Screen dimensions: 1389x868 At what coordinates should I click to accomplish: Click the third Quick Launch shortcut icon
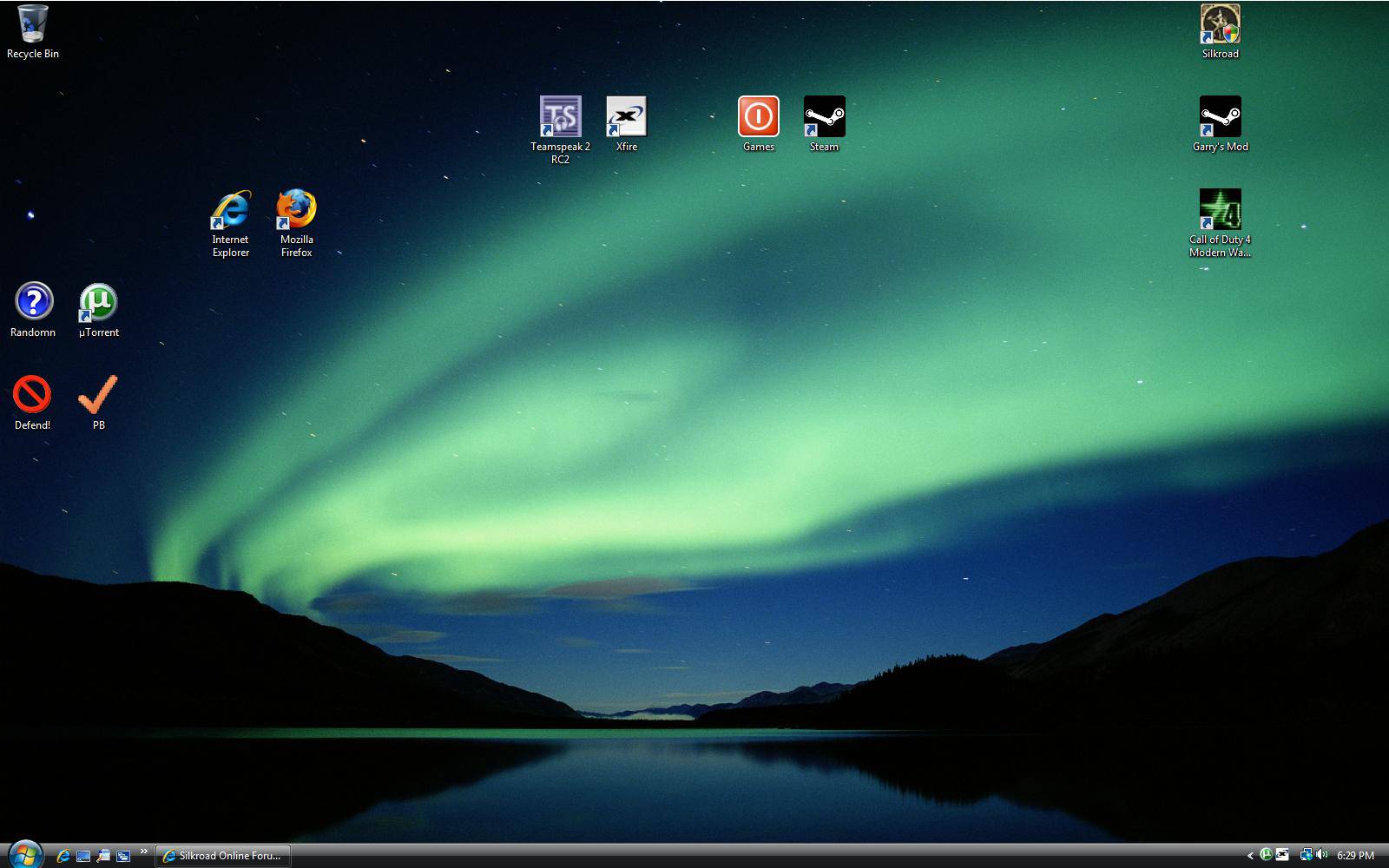(103, 856)
